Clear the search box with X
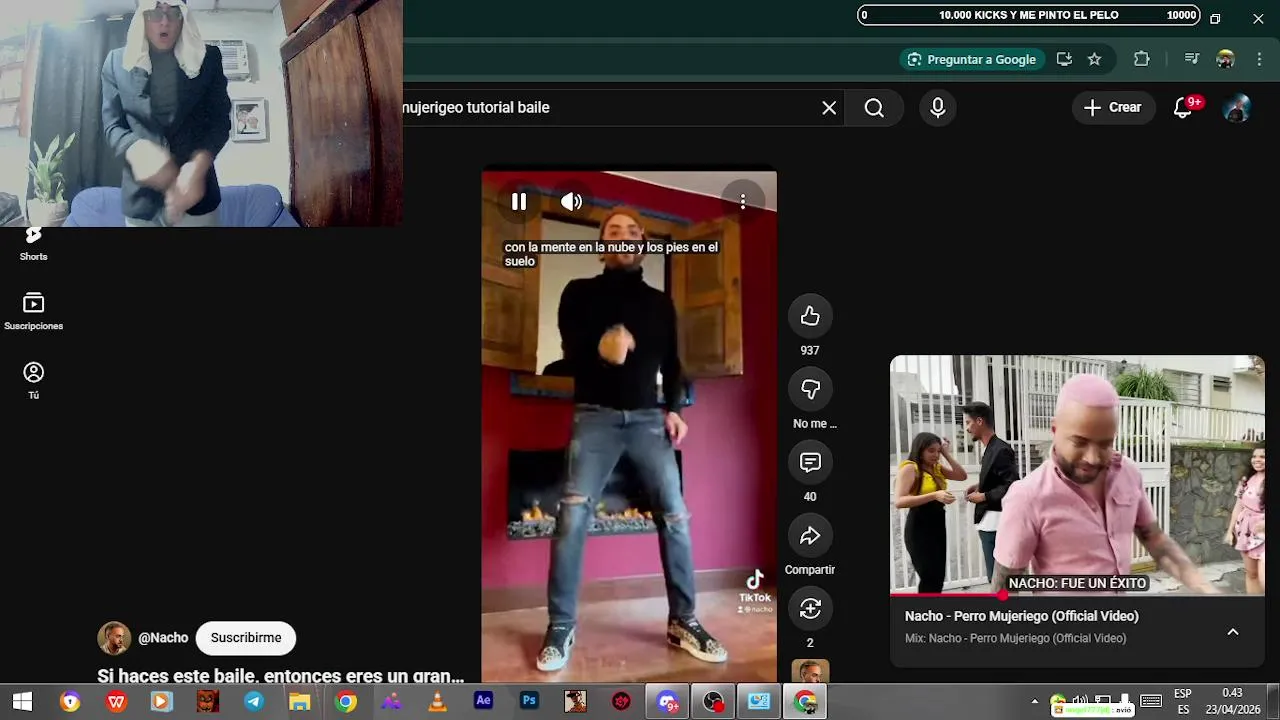This screenshot has height=720, width=1280. coord(829,108)
